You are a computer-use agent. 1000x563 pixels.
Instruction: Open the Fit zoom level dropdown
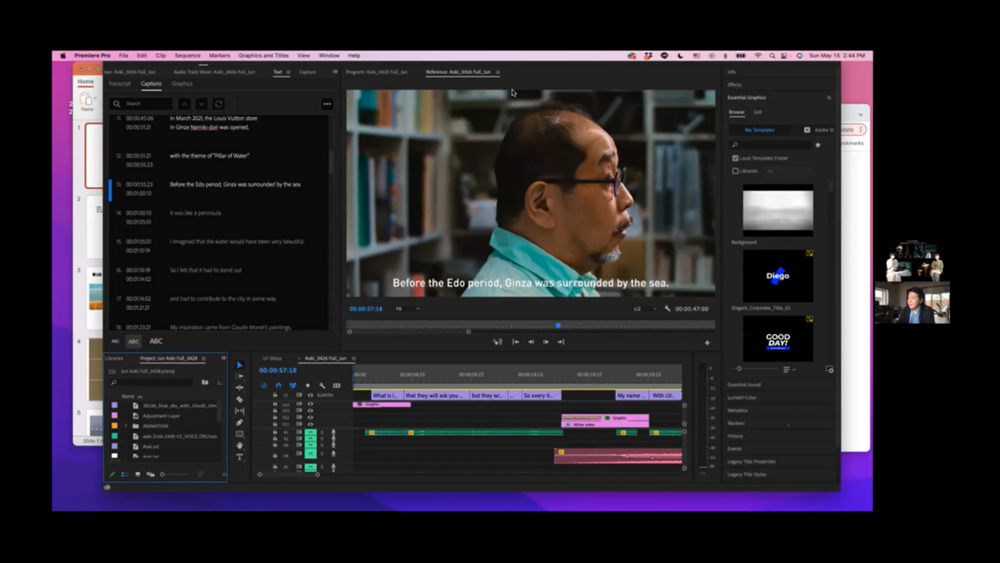pos(407,309)
